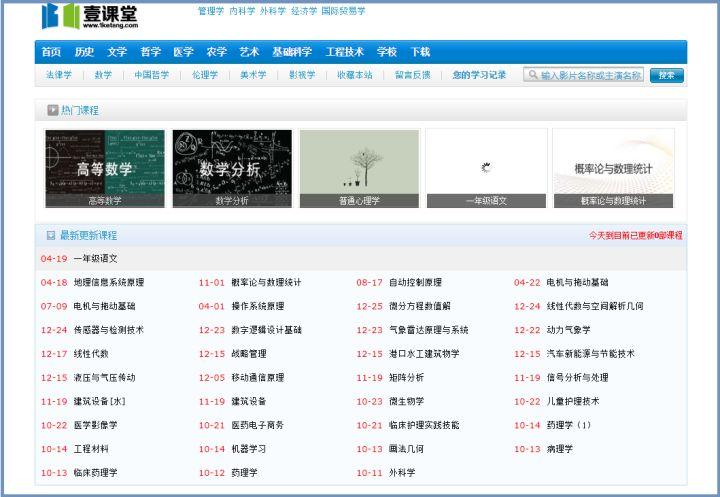The image size is (720, 497).
Task: Click the 影视学 sub-nav link
Action: [302, 75]
